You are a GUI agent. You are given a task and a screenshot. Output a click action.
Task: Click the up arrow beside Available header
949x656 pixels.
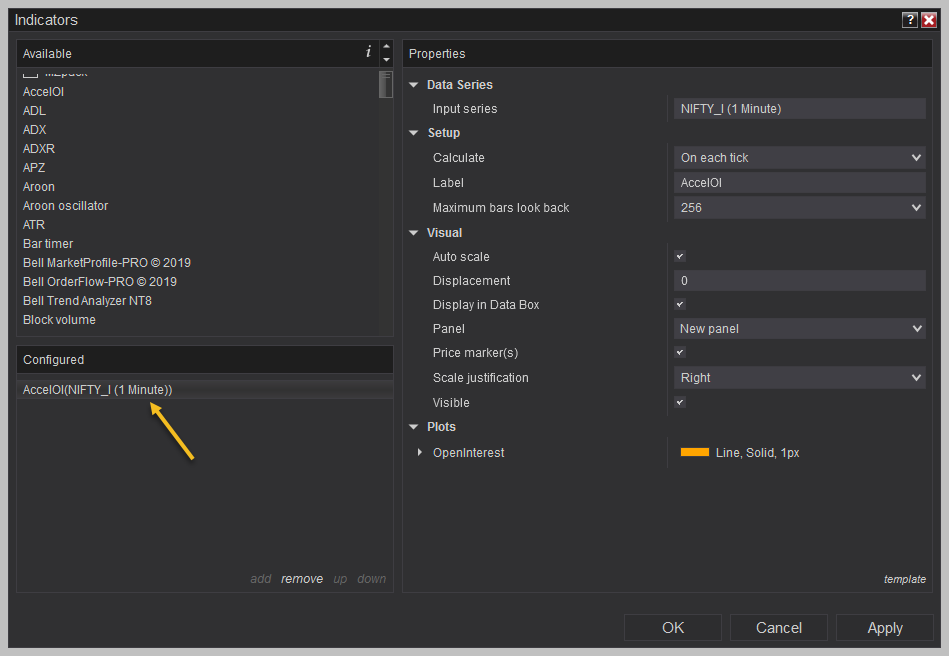(386, 47)
